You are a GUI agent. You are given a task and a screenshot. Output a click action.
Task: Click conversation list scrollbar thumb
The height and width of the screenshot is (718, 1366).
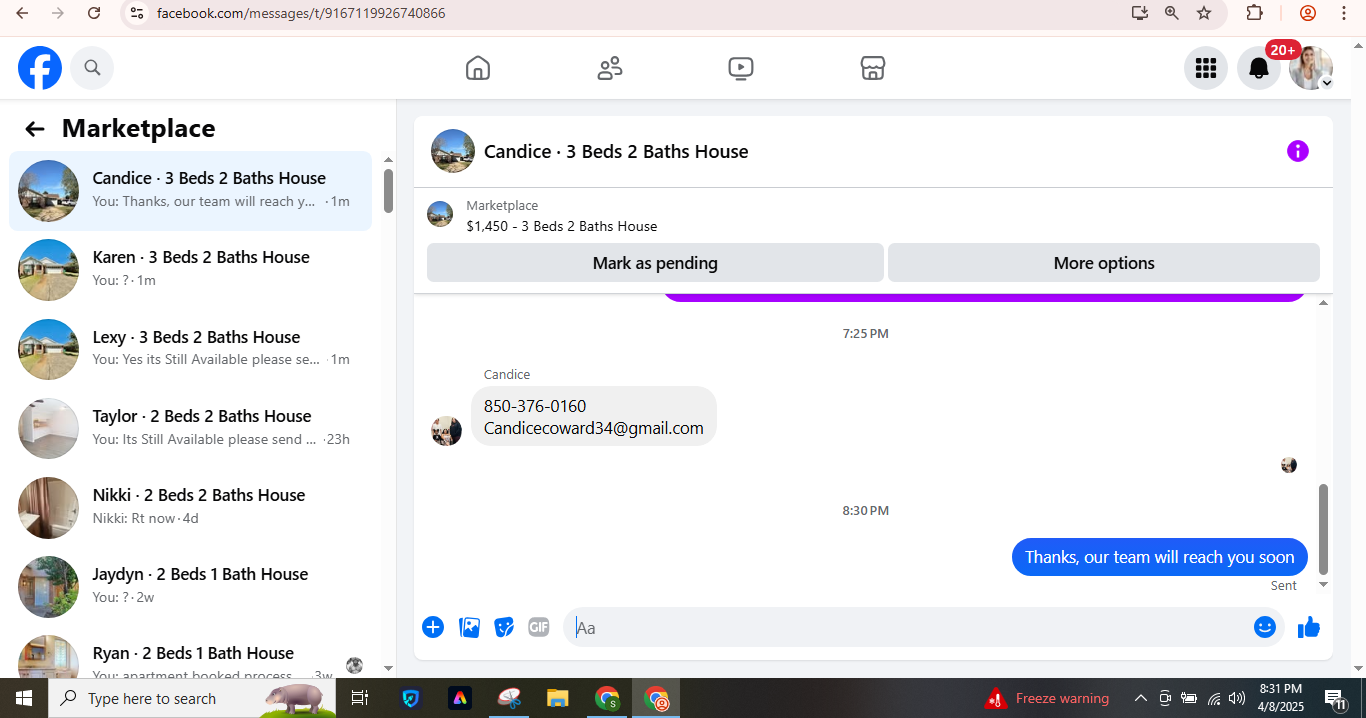(388, 191)
